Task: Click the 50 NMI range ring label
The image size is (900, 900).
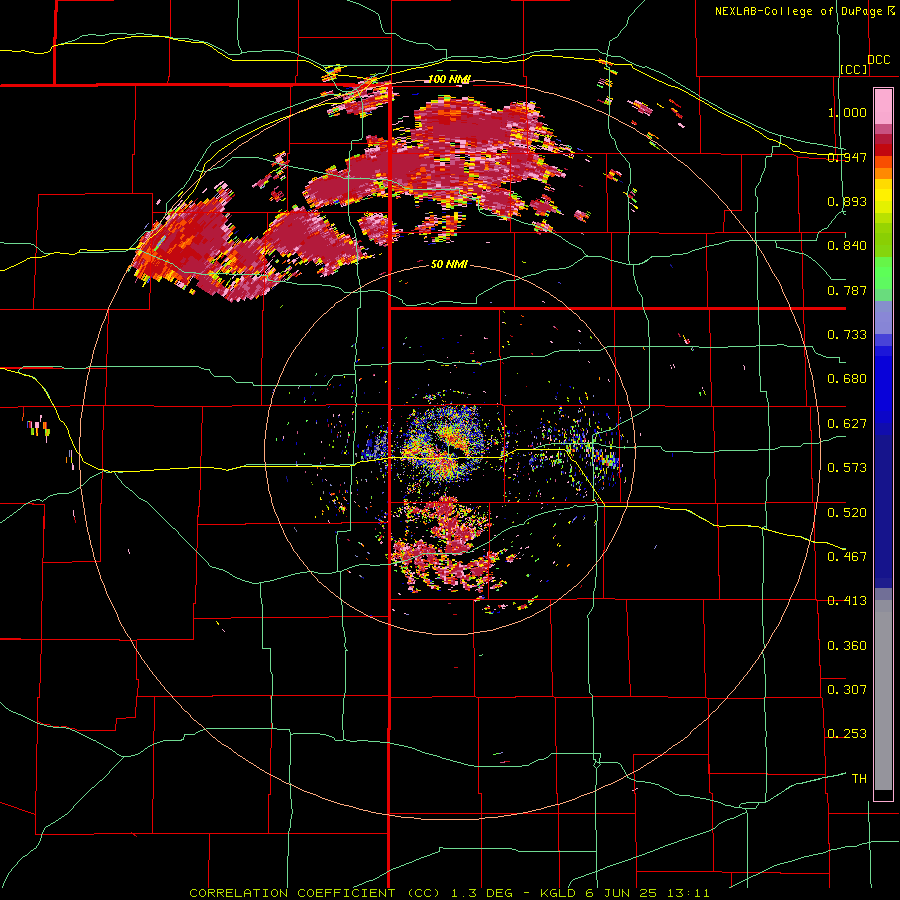Action: pos(449,264)
